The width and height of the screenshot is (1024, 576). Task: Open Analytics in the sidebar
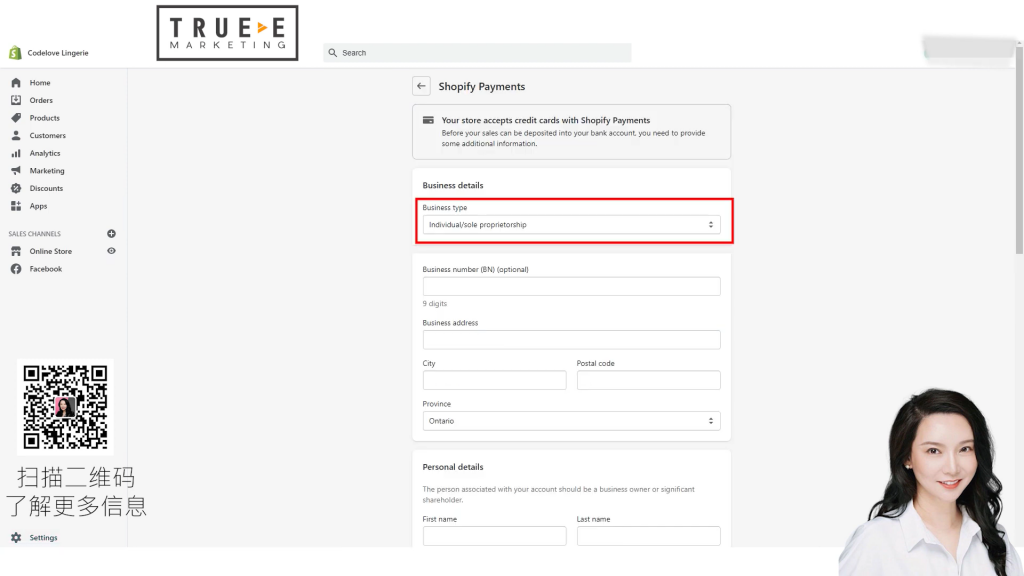45,153
